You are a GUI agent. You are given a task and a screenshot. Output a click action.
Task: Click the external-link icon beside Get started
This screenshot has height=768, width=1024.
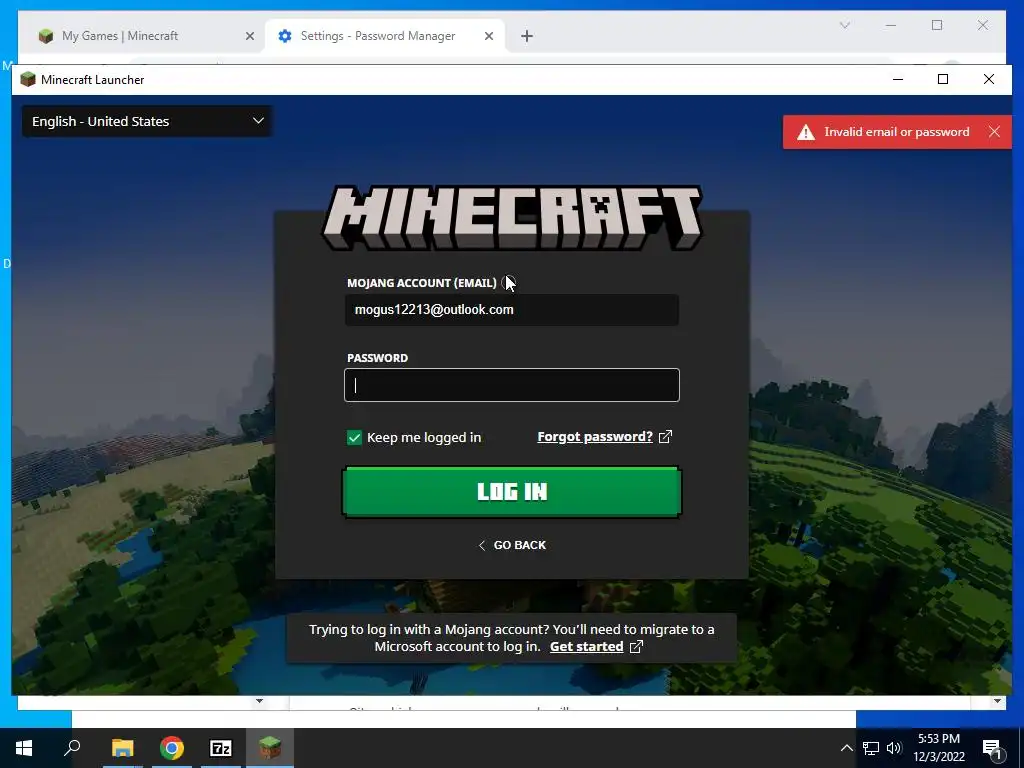tap(635, 647)
